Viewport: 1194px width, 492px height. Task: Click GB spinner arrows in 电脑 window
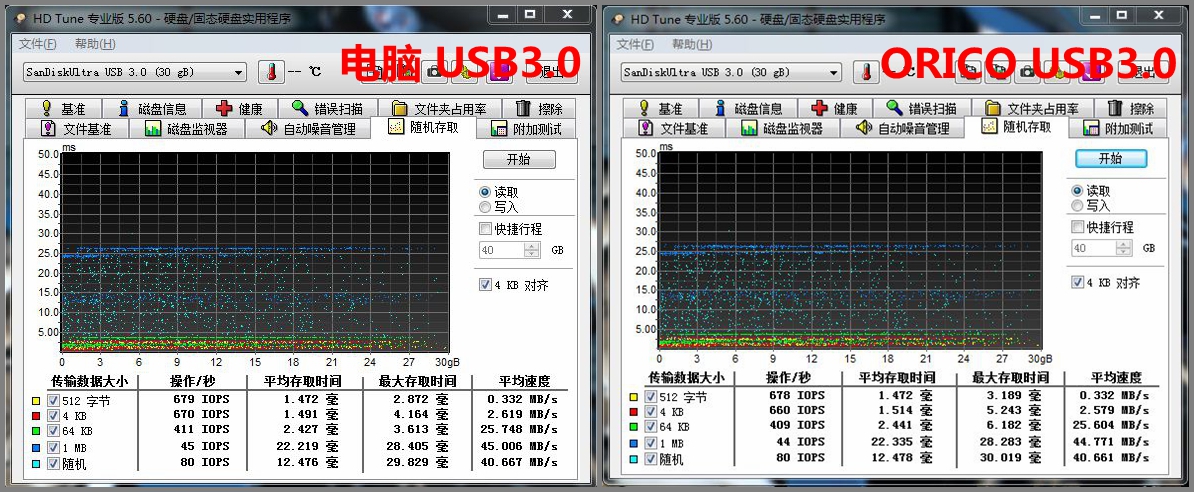coord(532,249)
